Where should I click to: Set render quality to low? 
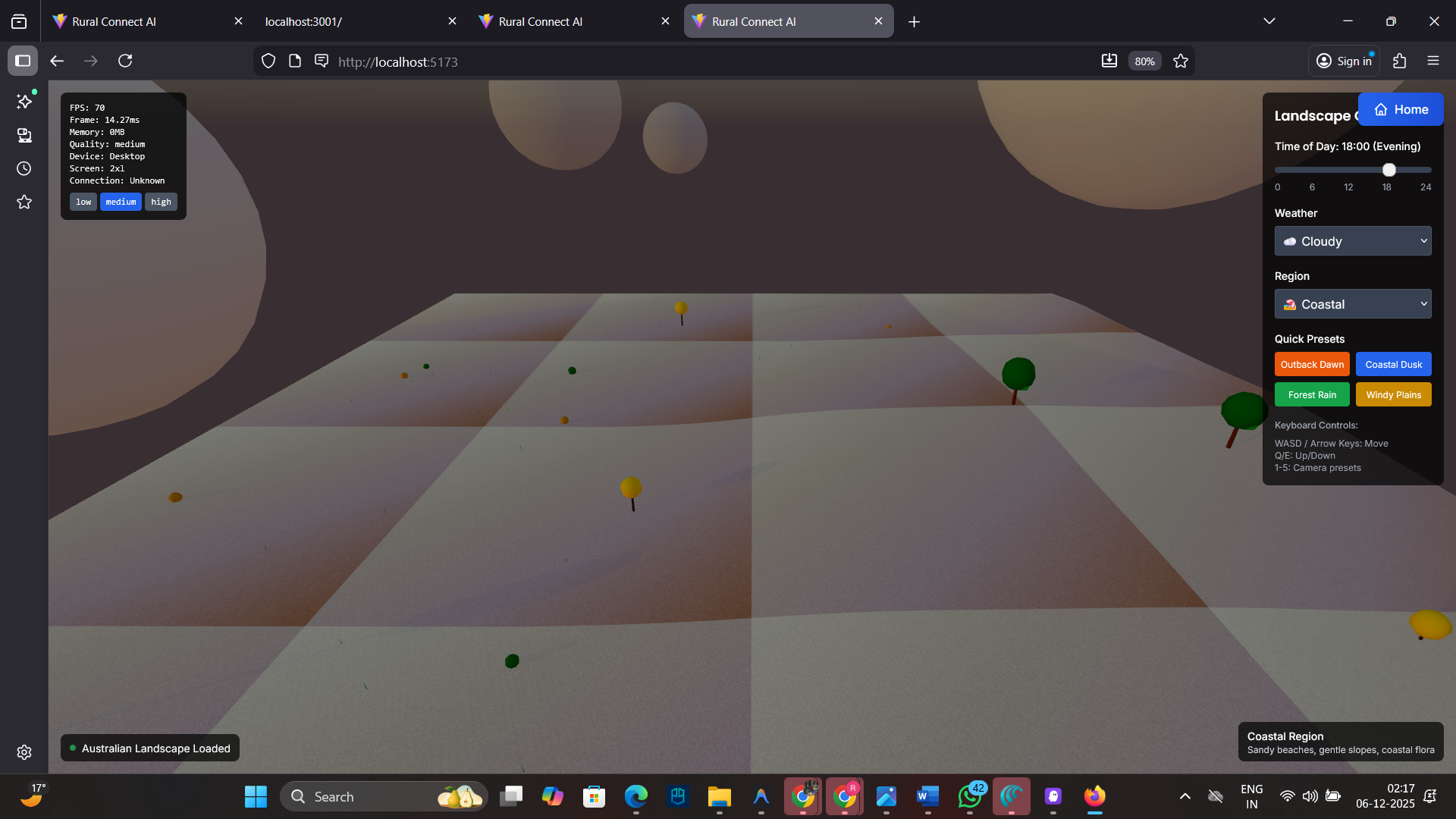[x=83, y=202]
